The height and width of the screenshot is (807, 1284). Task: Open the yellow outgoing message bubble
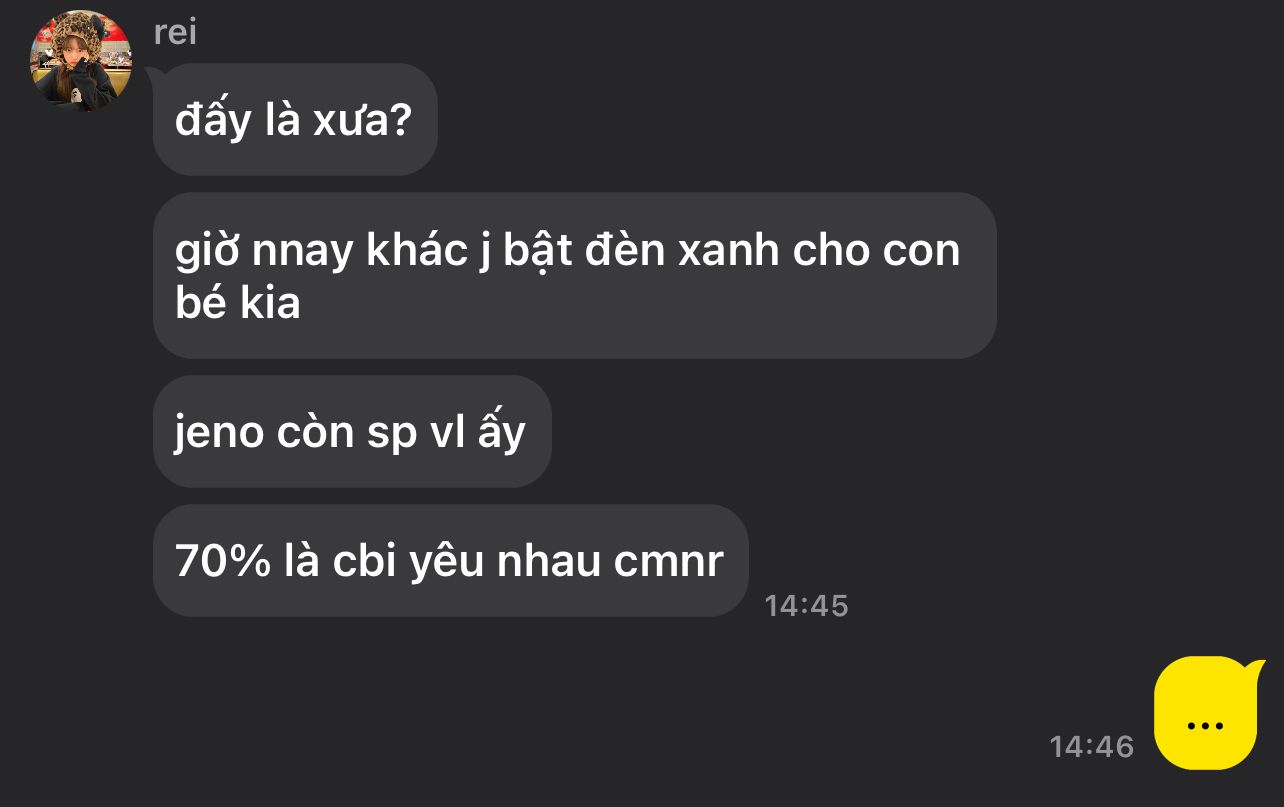click(1206, 713)
